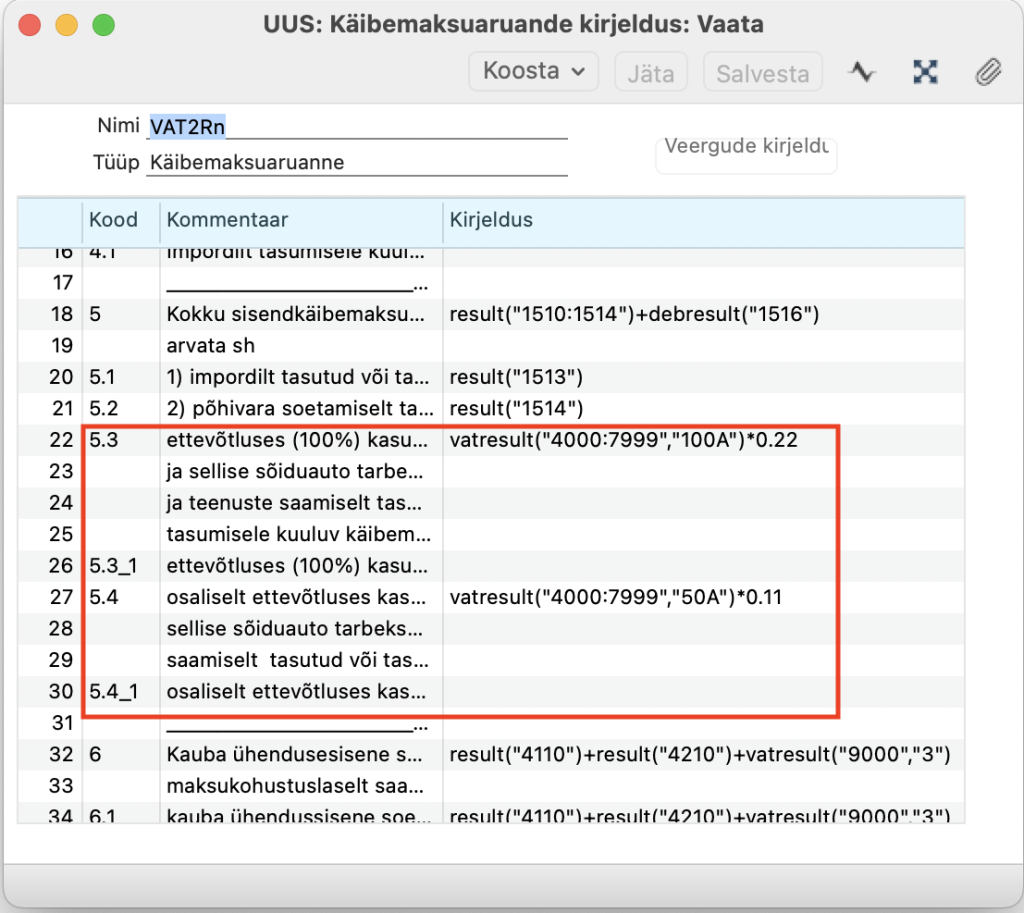The width and height of the screenshot is (1024, 913).
Task: Click the Veergude kirjeldus button
Action: point(746,147)
